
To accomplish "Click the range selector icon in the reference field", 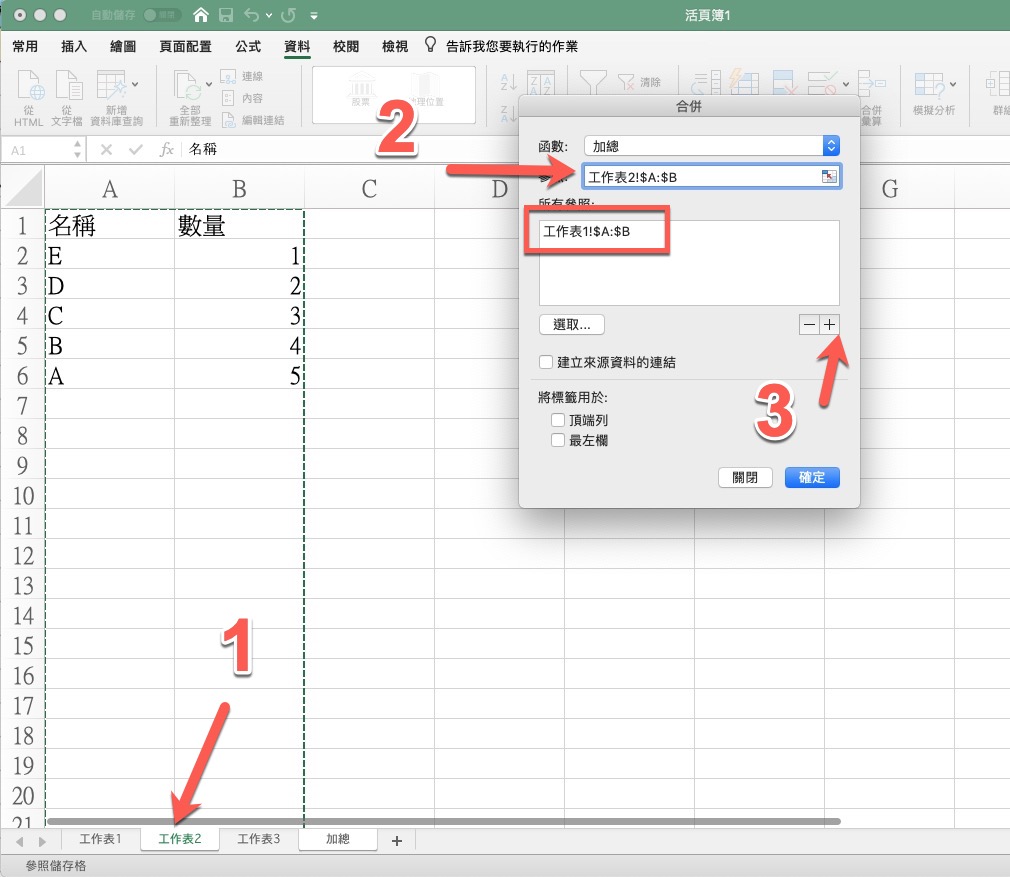I will tap(830, 176).
